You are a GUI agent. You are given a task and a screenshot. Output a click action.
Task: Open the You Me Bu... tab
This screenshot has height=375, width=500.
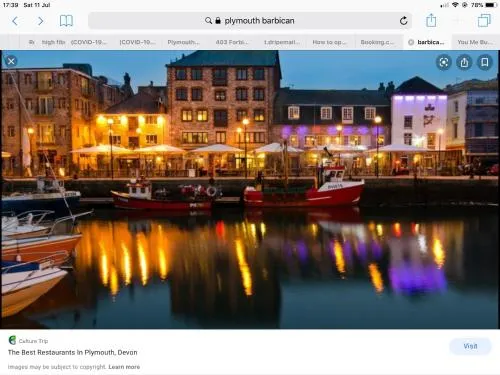475,42
